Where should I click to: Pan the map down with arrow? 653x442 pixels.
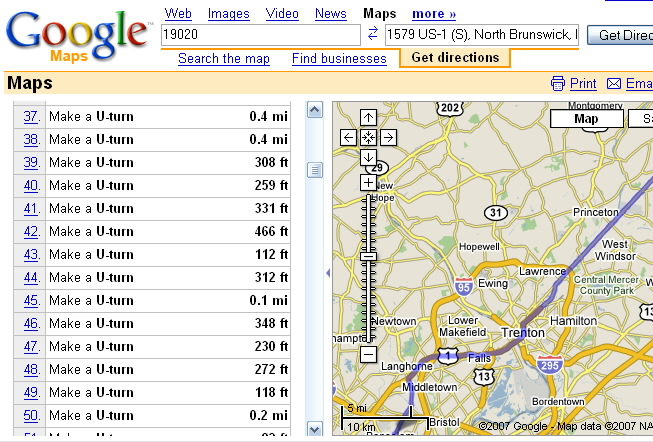(368, 157)
